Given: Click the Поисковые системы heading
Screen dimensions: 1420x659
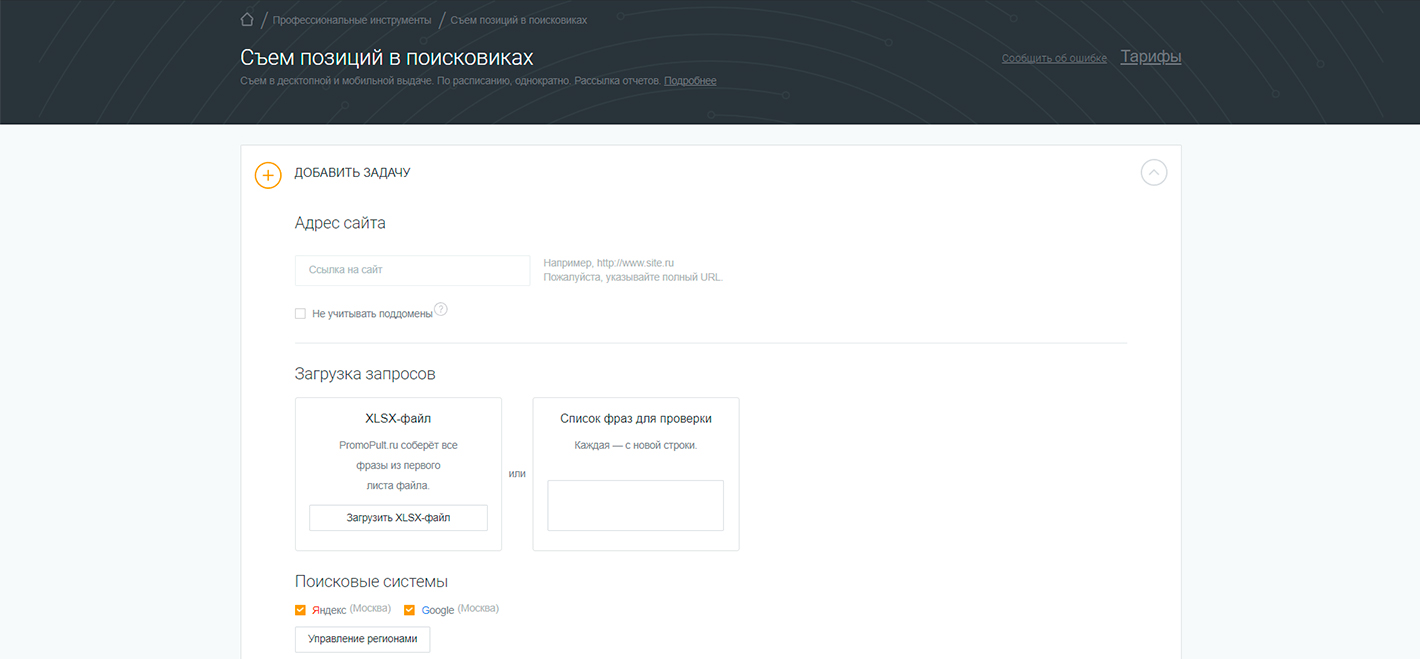Looking at the screenshot, I should point(371,582).
